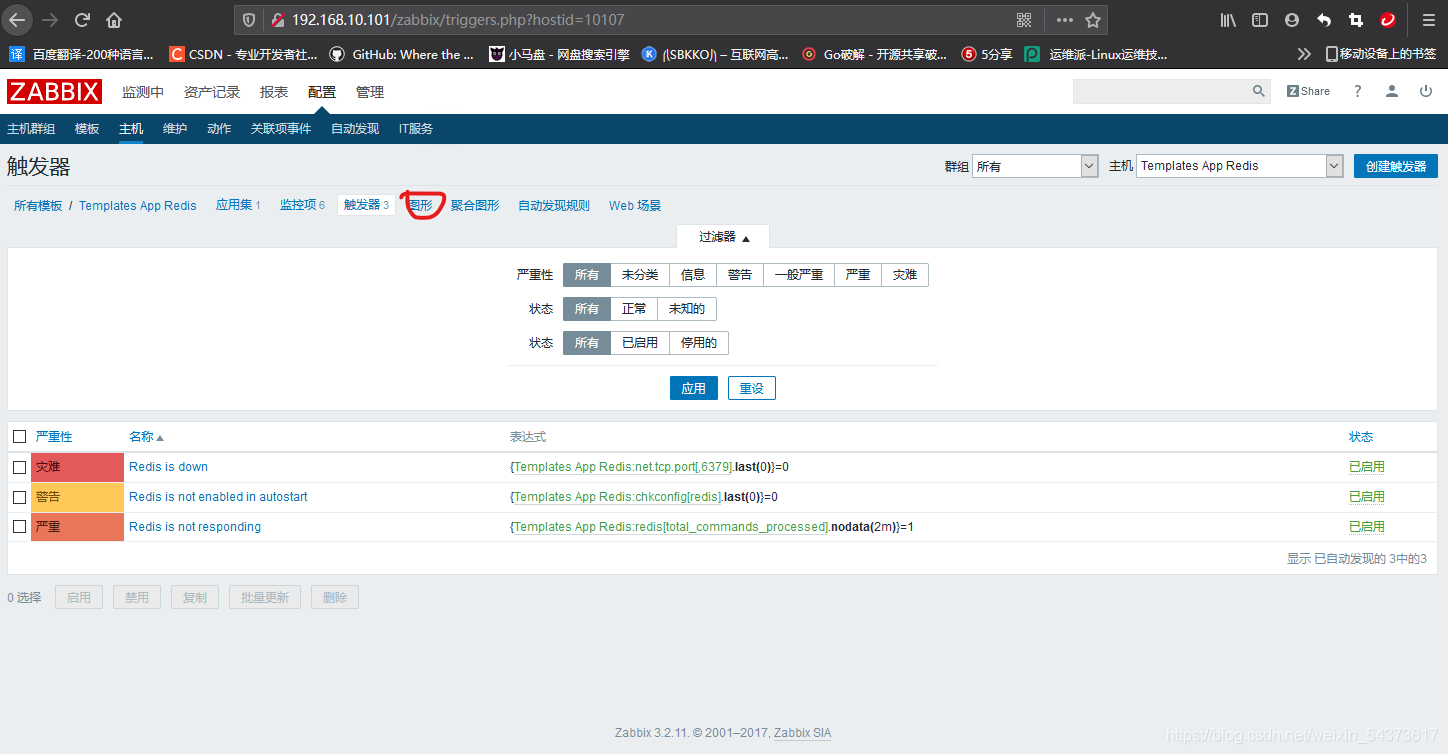Open the QR code icon in address bar
Image resolution: width=1448 pixels, height=754 pixels.
pyautogui.click(x=1024, y=20)
